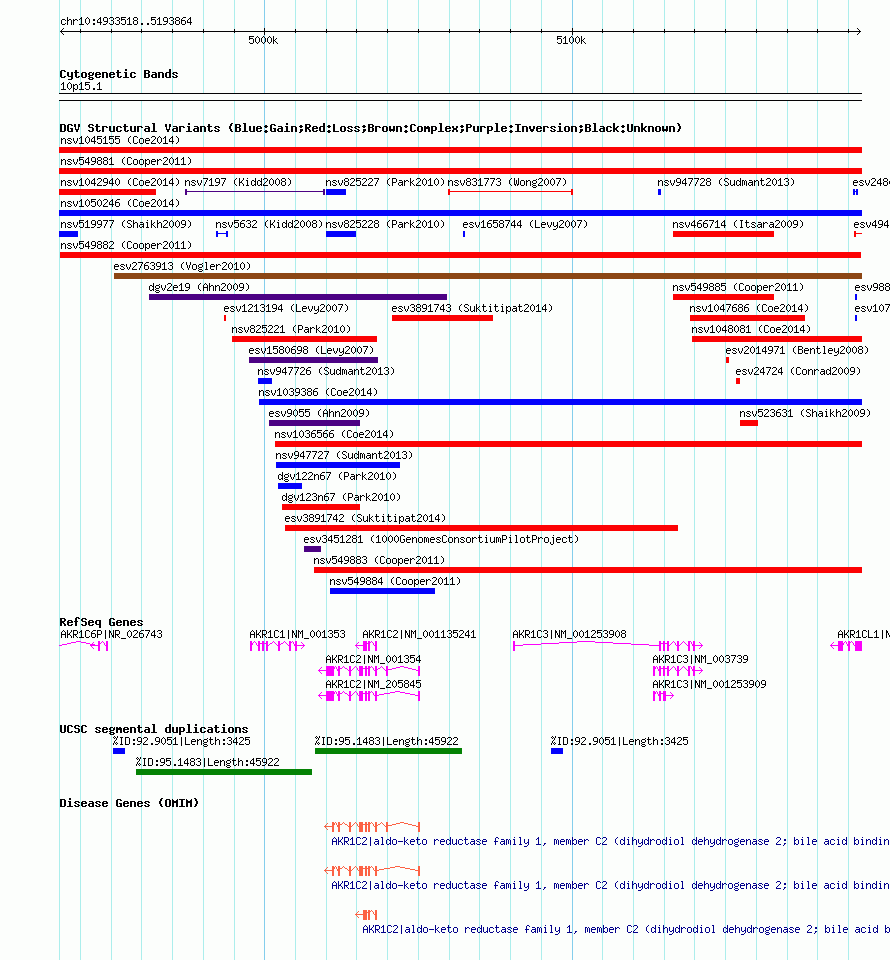Click the AKR1C6P gene glyph
The height and width of the screenshot is (960, 890).
point(84,645)
